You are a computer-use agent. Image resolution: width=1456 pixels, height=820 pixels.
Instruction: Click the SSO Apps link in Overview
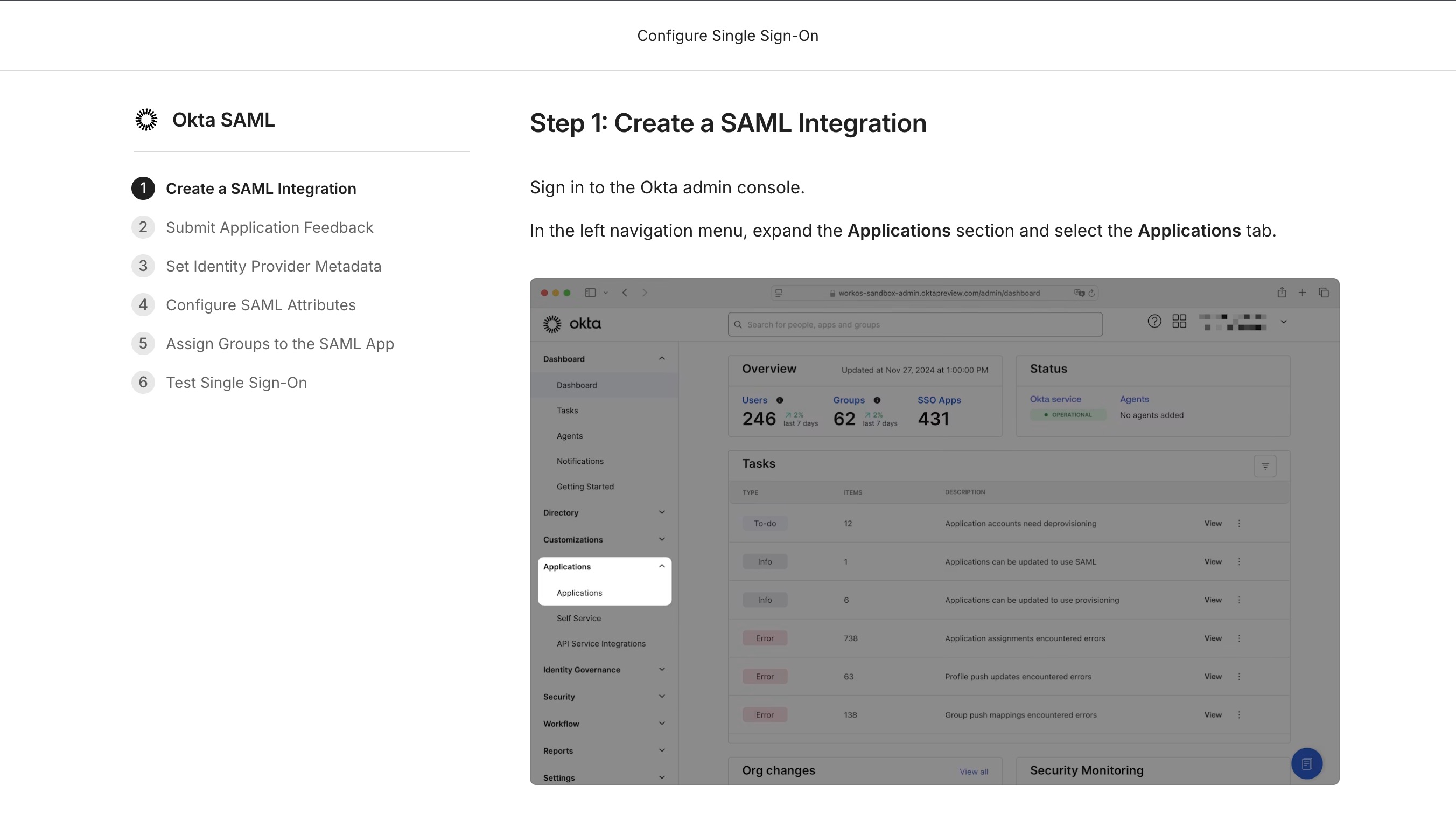click(940, 400)
